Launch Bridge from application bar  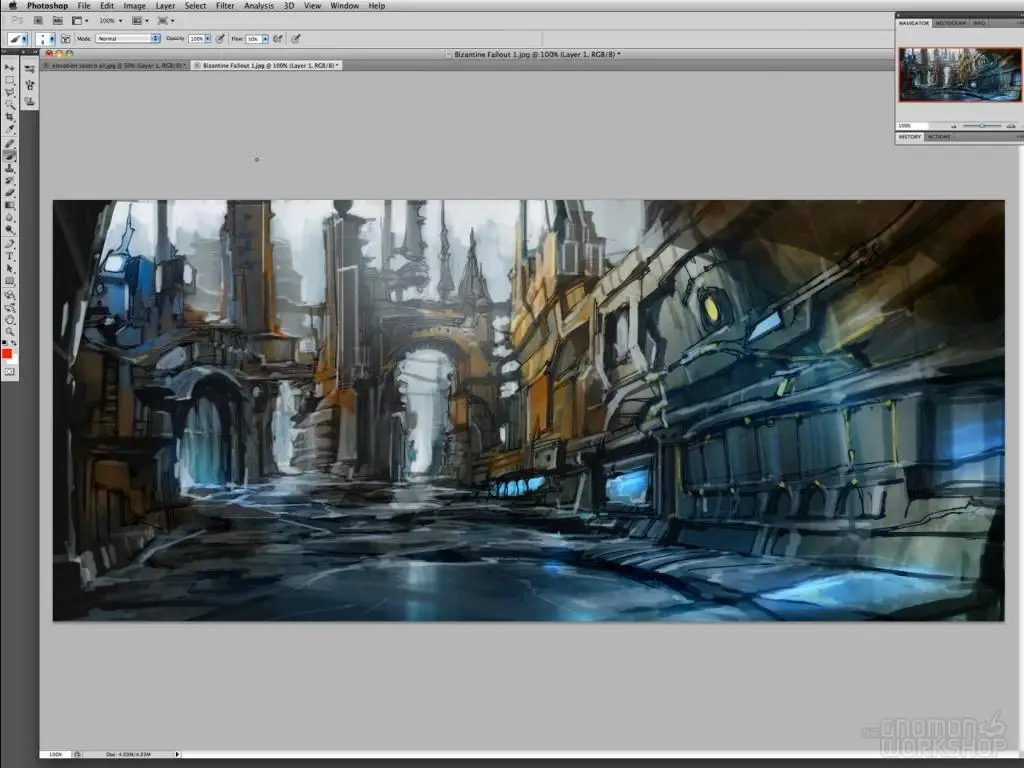pyautogui.click(x=38, y=21)
